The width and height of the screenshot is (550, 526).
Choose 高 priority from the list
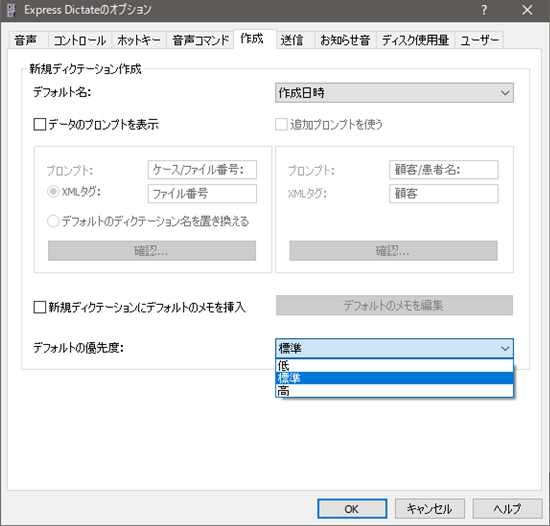[394, 390]
